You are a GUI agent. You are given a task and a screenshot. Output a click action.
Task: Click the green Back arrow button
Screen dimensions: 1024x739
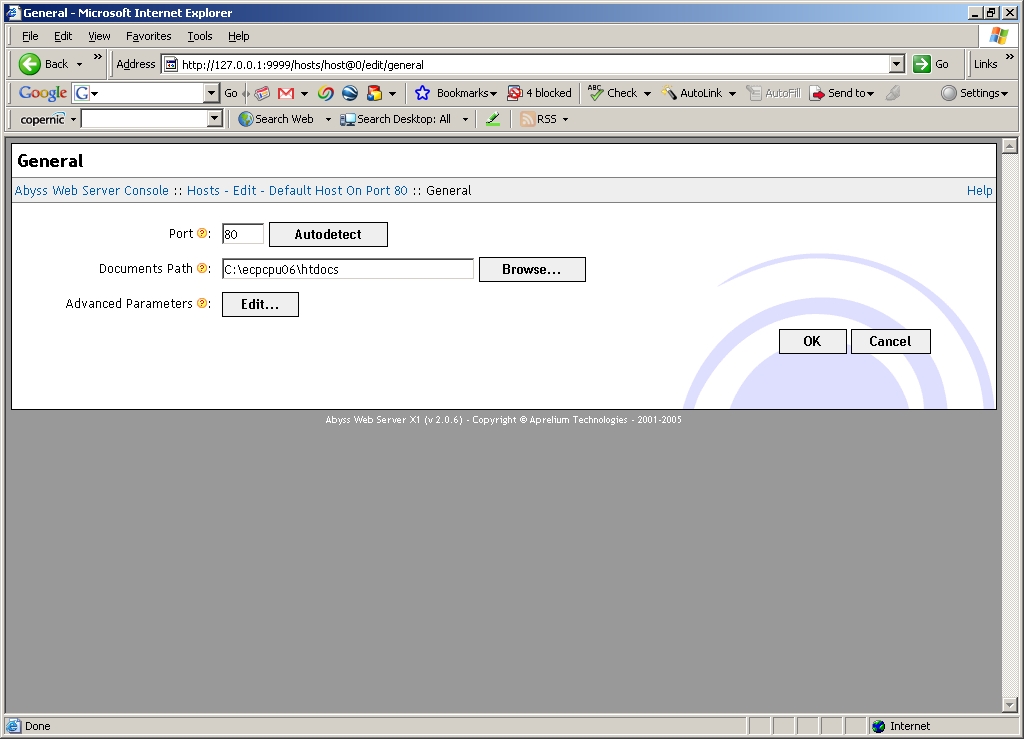click(30, 64)
